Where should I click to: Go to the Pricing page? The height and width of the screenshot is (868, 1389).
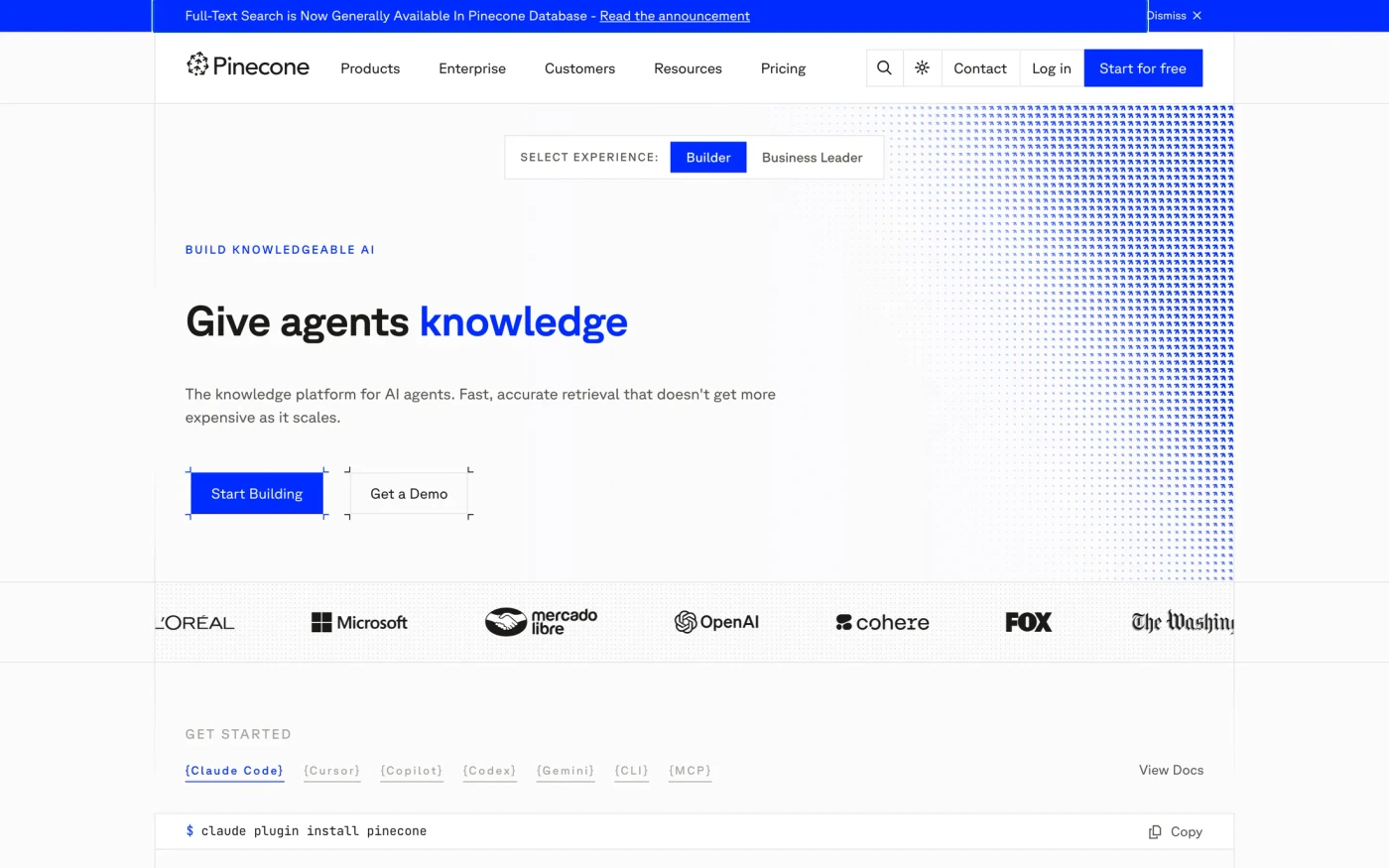pyautogui.click(x=783, y=68)
